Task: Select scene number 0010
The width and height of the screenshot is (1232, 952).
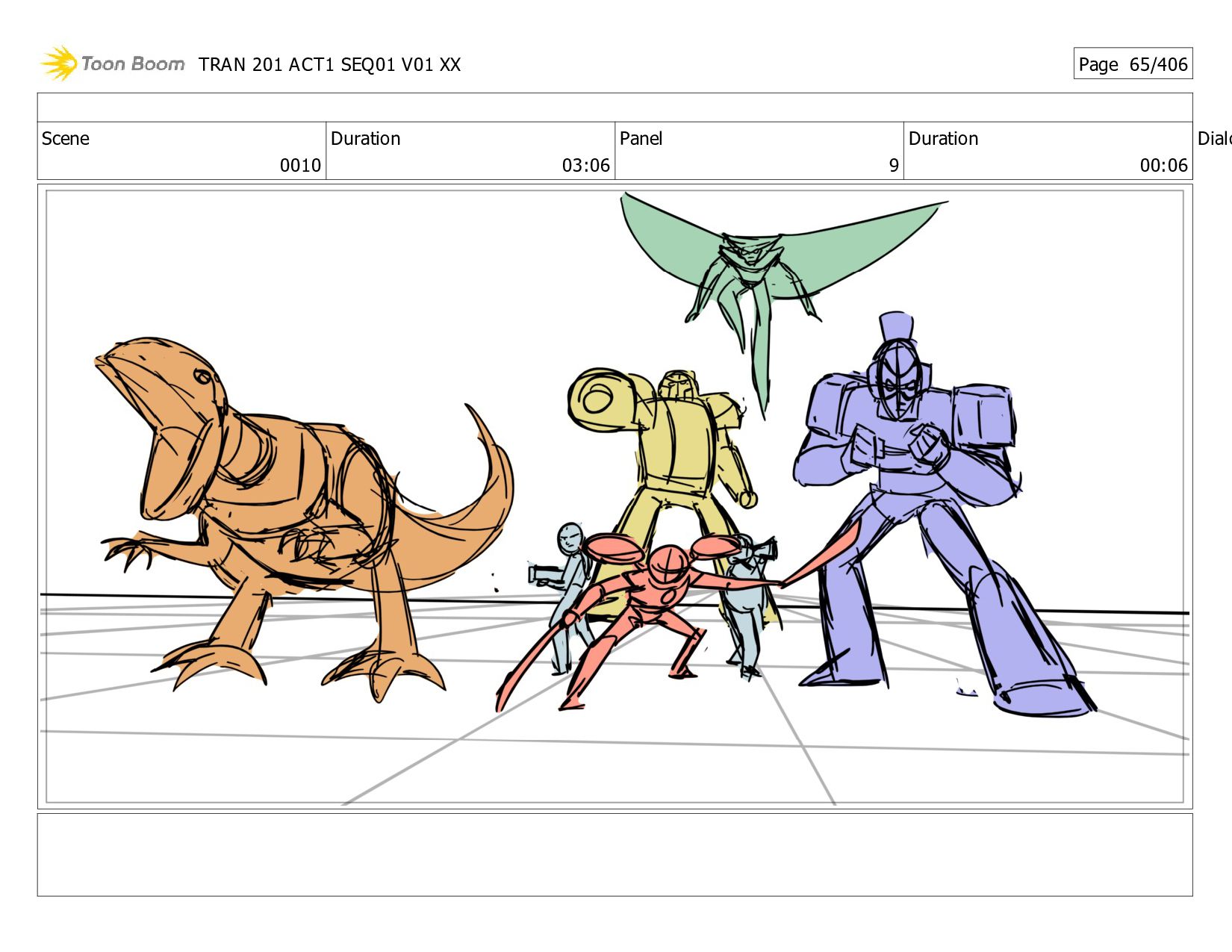Action: tap(300, 166)
